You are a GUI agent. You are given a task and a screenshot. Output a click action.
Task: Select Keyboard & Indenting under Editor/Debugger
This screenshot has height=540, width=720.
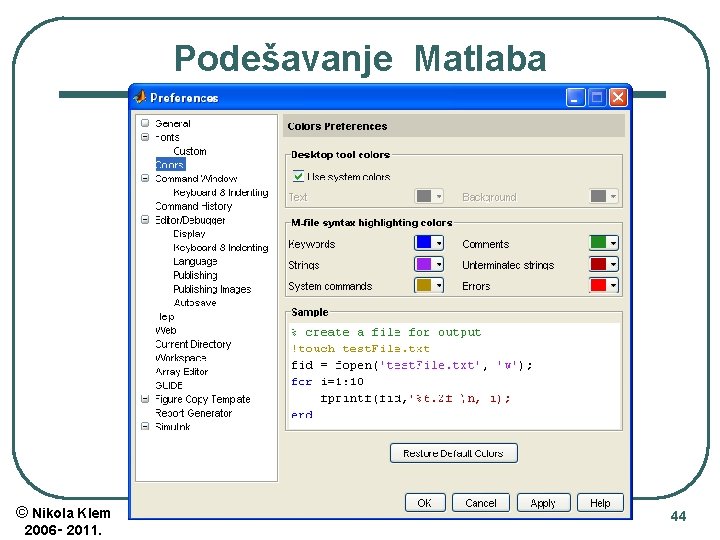click(x=221, y=248)
